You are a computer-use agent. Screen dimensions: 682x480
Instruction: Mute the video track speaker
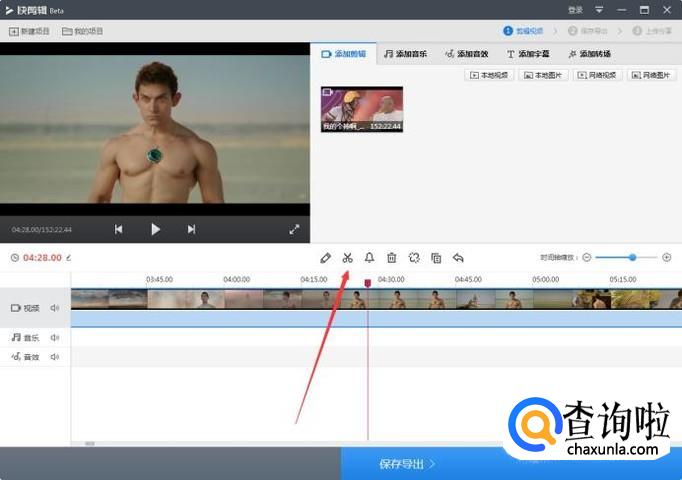point(55,308)
